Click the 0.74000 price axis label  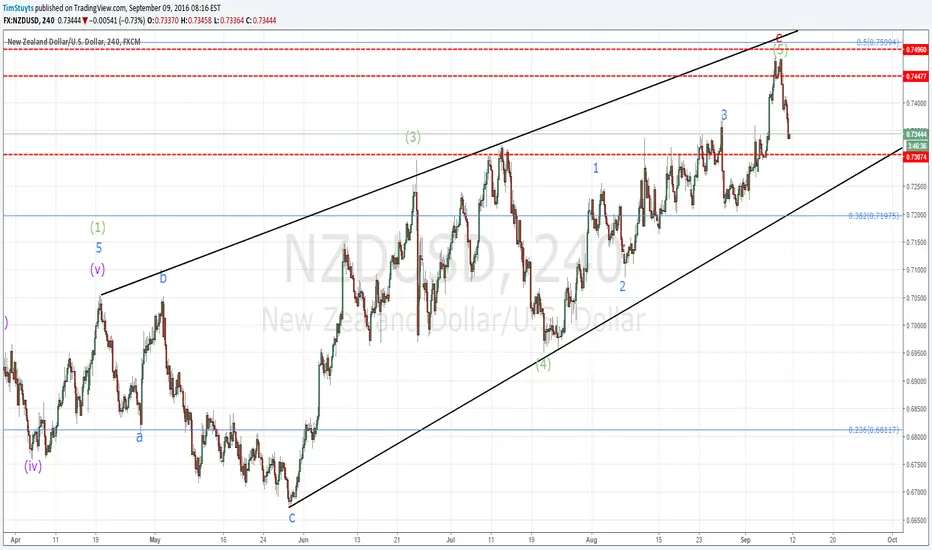(917, 103)
